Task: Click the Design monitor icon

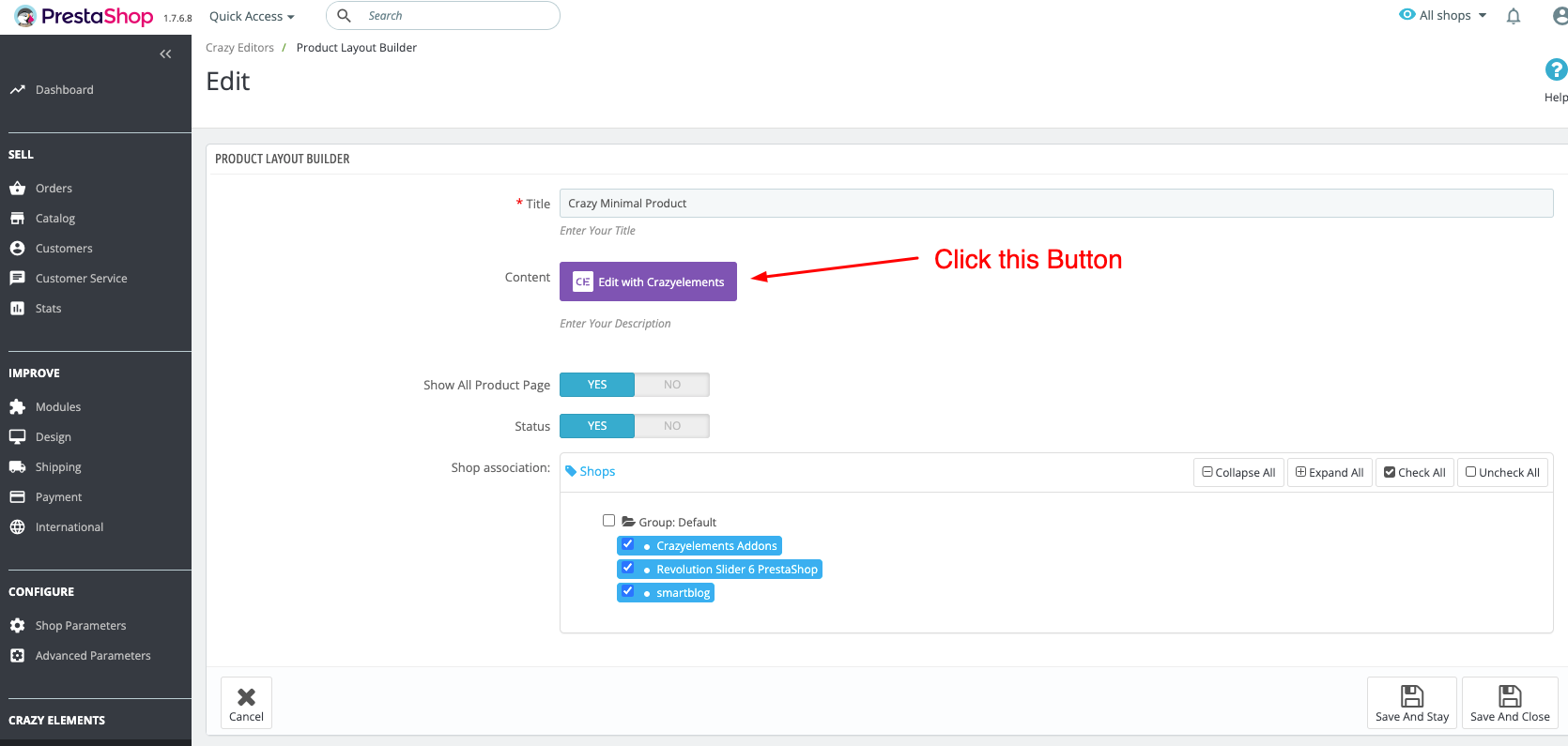Action: coord(17,437)
